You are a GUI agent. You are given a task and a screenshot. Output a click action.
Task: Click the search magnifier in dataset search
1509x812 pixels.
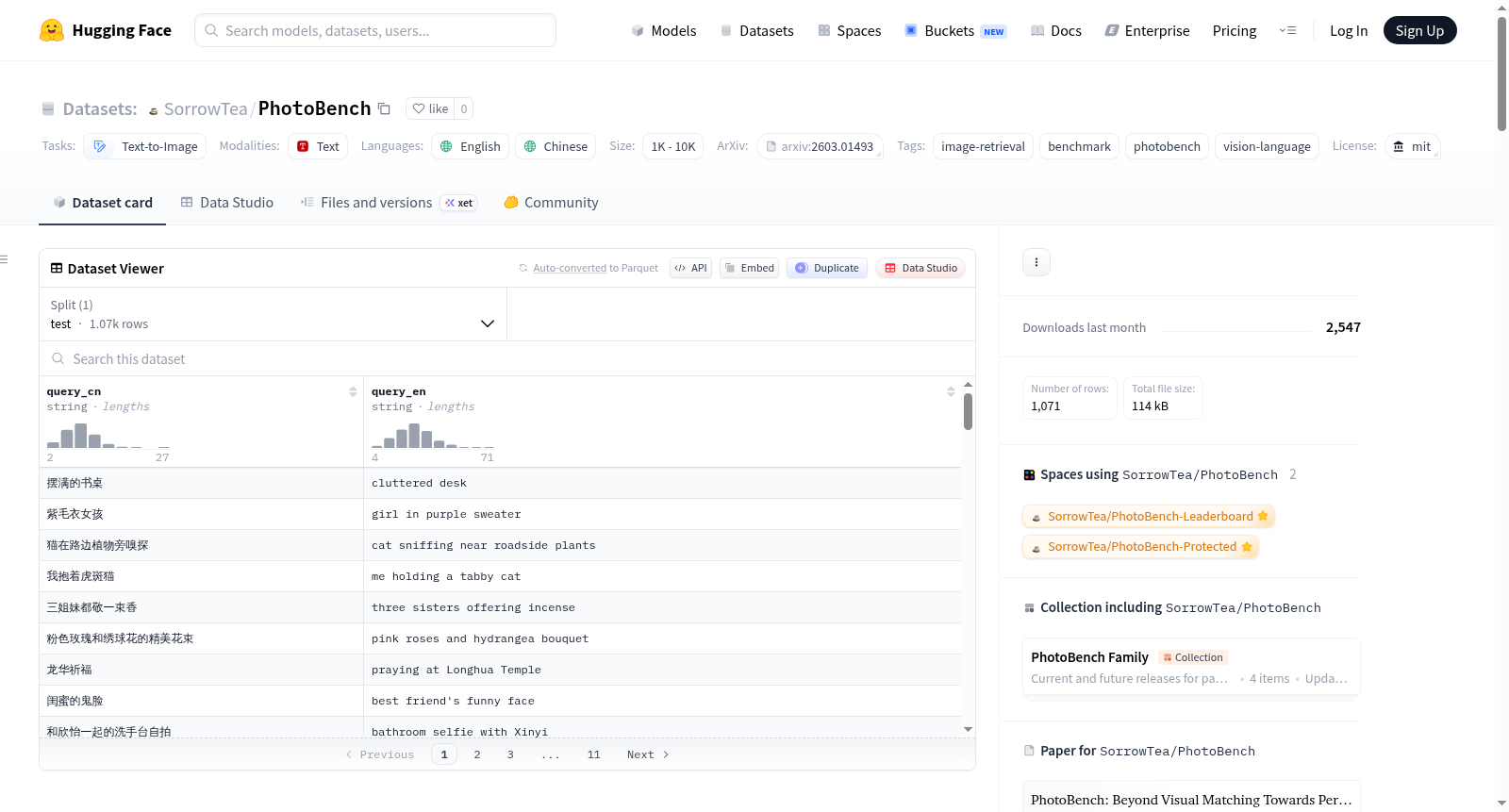pos(58,359)
